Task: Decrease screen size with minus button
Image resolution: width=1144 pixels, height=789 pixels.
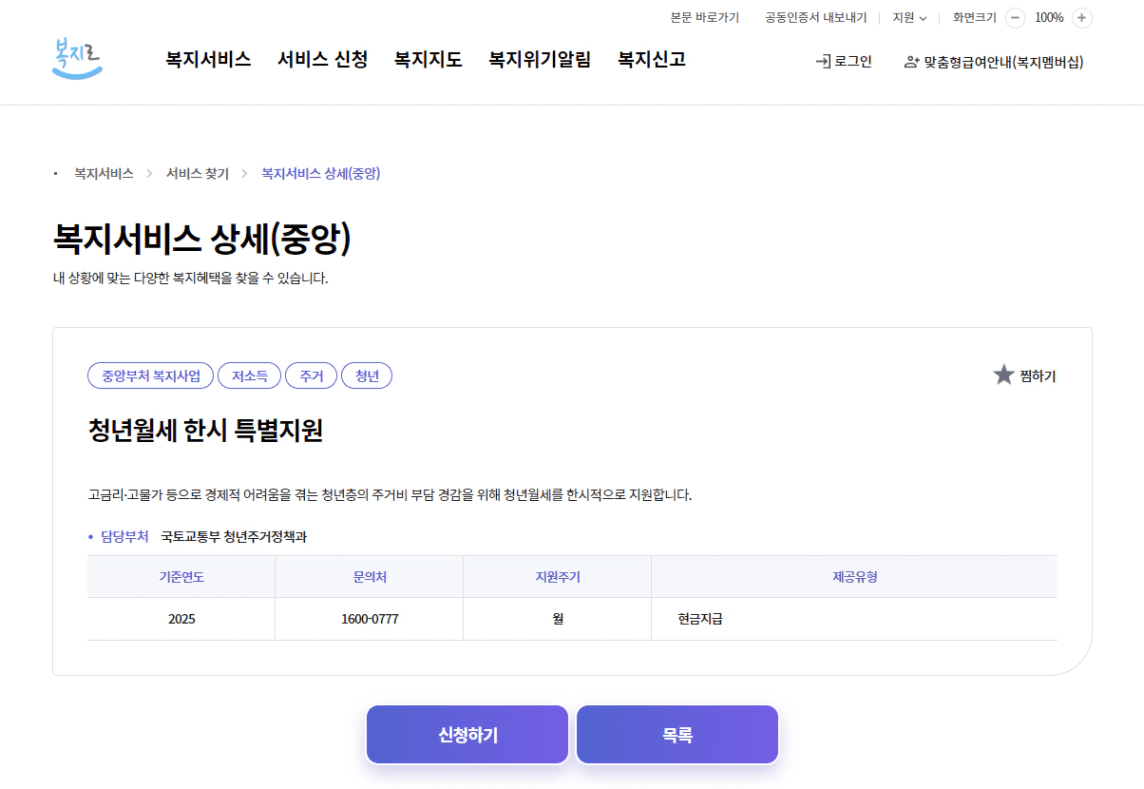Action: click(1015, 18)
